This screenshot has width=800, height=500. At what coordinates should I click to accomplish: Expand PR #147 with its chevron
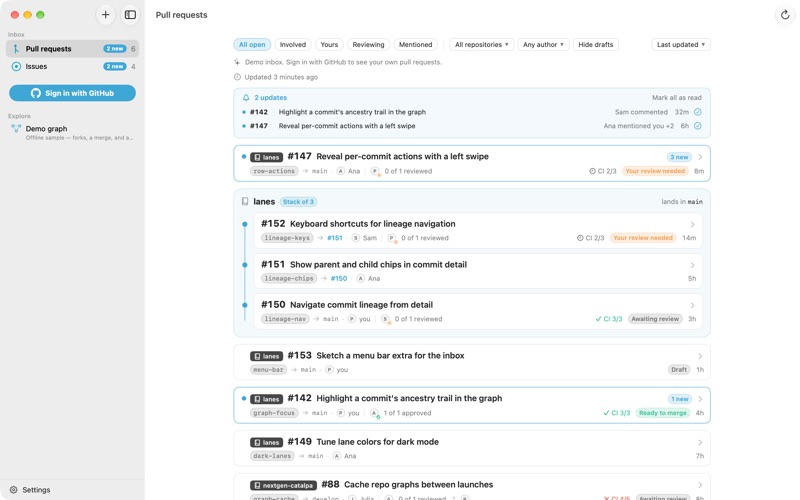pos(700,157)
